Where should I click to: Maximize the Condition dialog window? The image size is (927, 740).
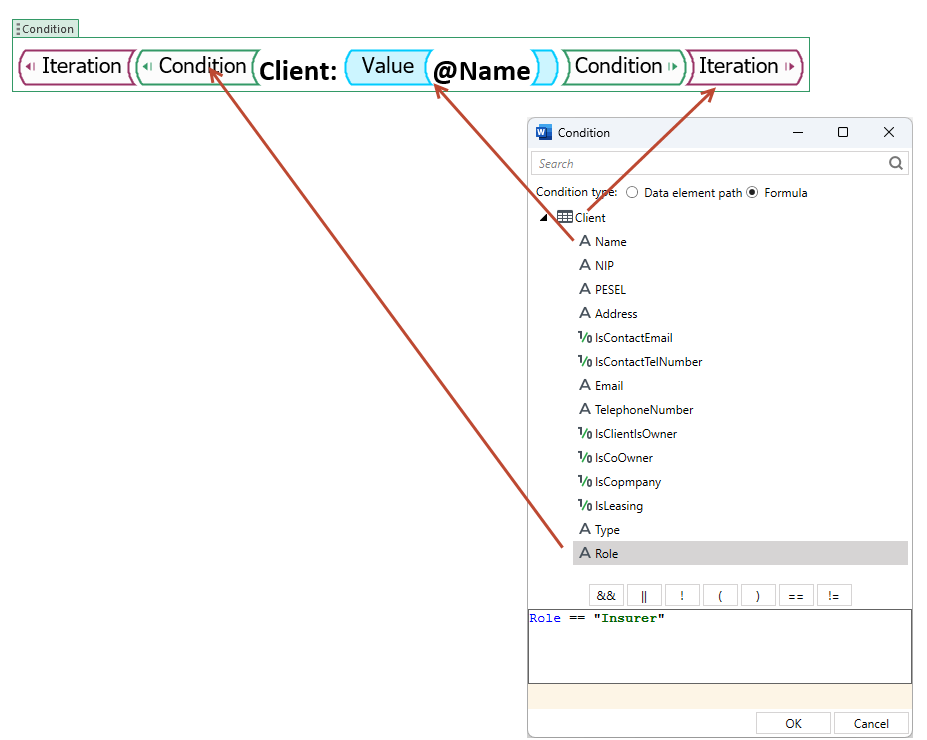(x=843, y=132)
